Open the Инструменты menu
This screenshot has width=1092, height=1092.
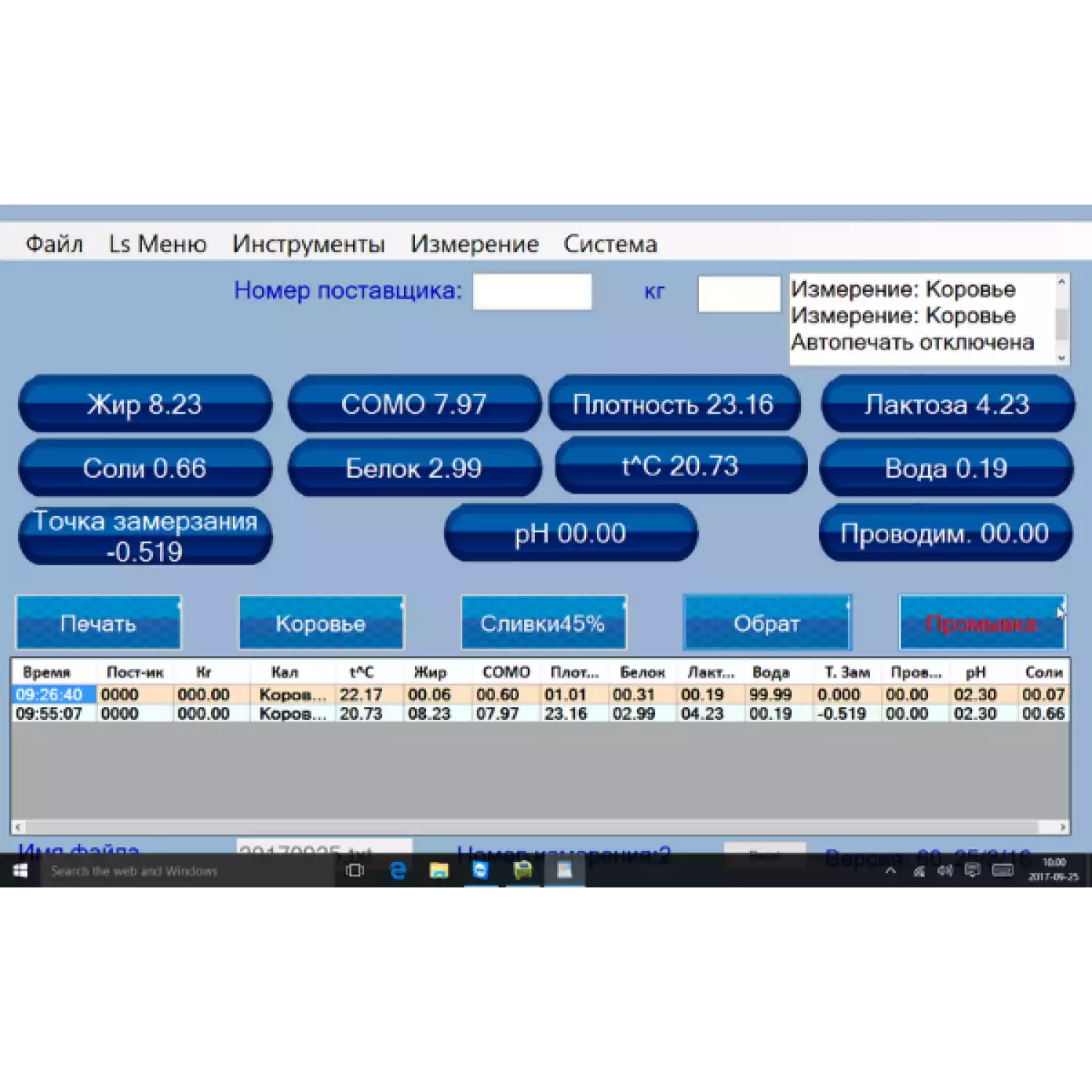(308, 243)
